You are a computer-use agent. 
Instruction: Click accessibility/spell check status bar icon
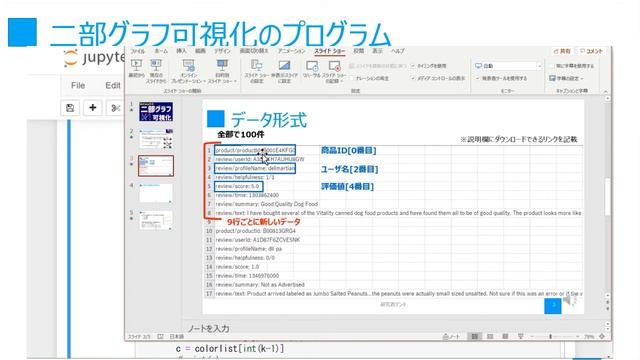coord(160,336)
